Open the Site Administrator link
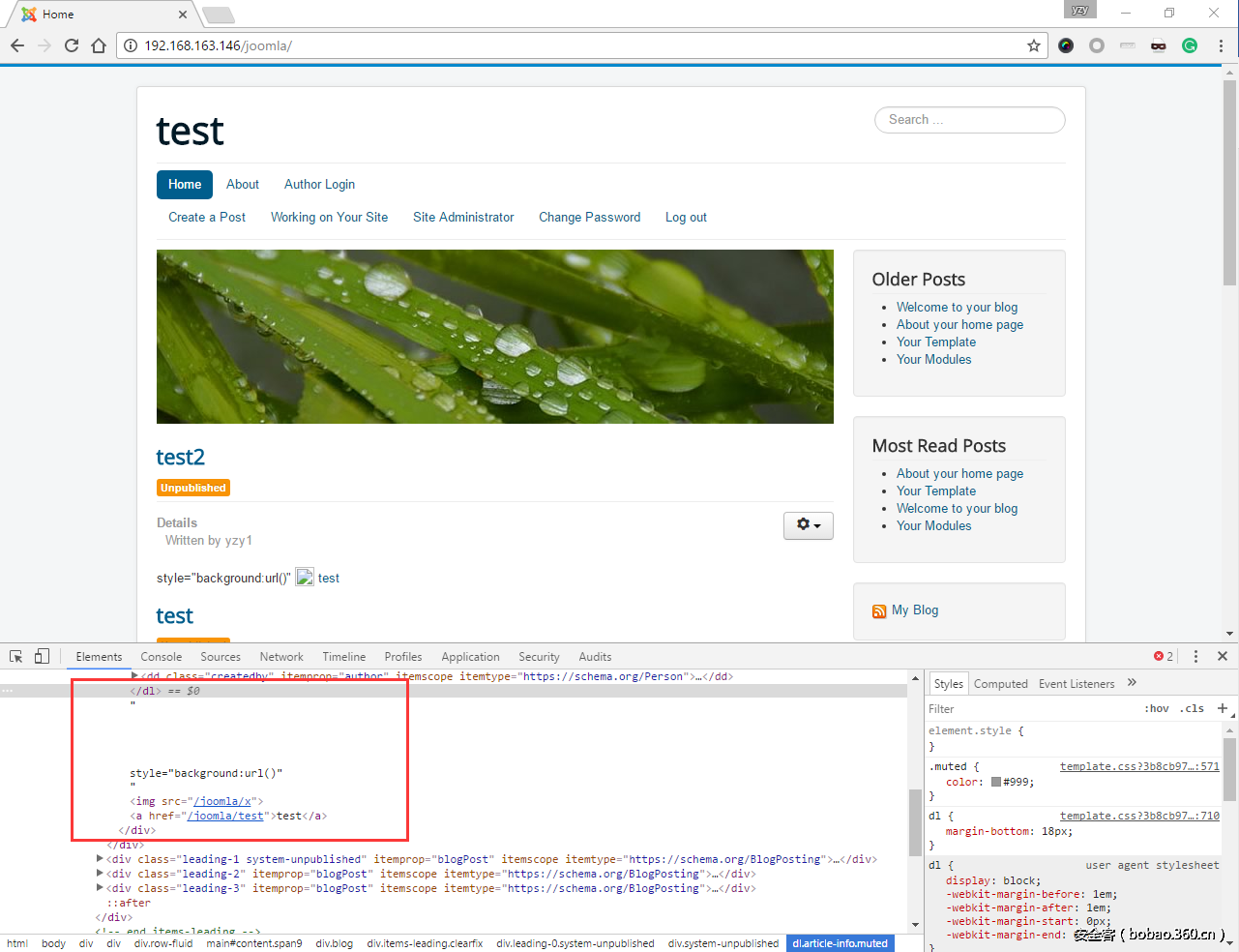The width and height of the screenshot is (1239, 952). [x=463, y=218]
